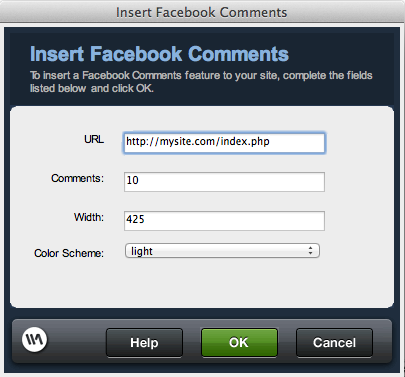Place cursor after index.php in URL field
The width and height of the screenshot is (405, 377).
(x=271, y=142)
